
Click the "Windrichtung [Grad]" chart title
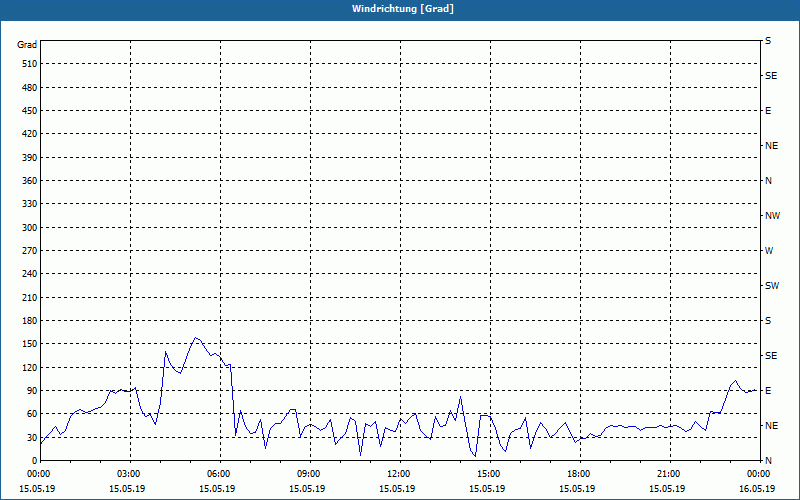point(403,9)
